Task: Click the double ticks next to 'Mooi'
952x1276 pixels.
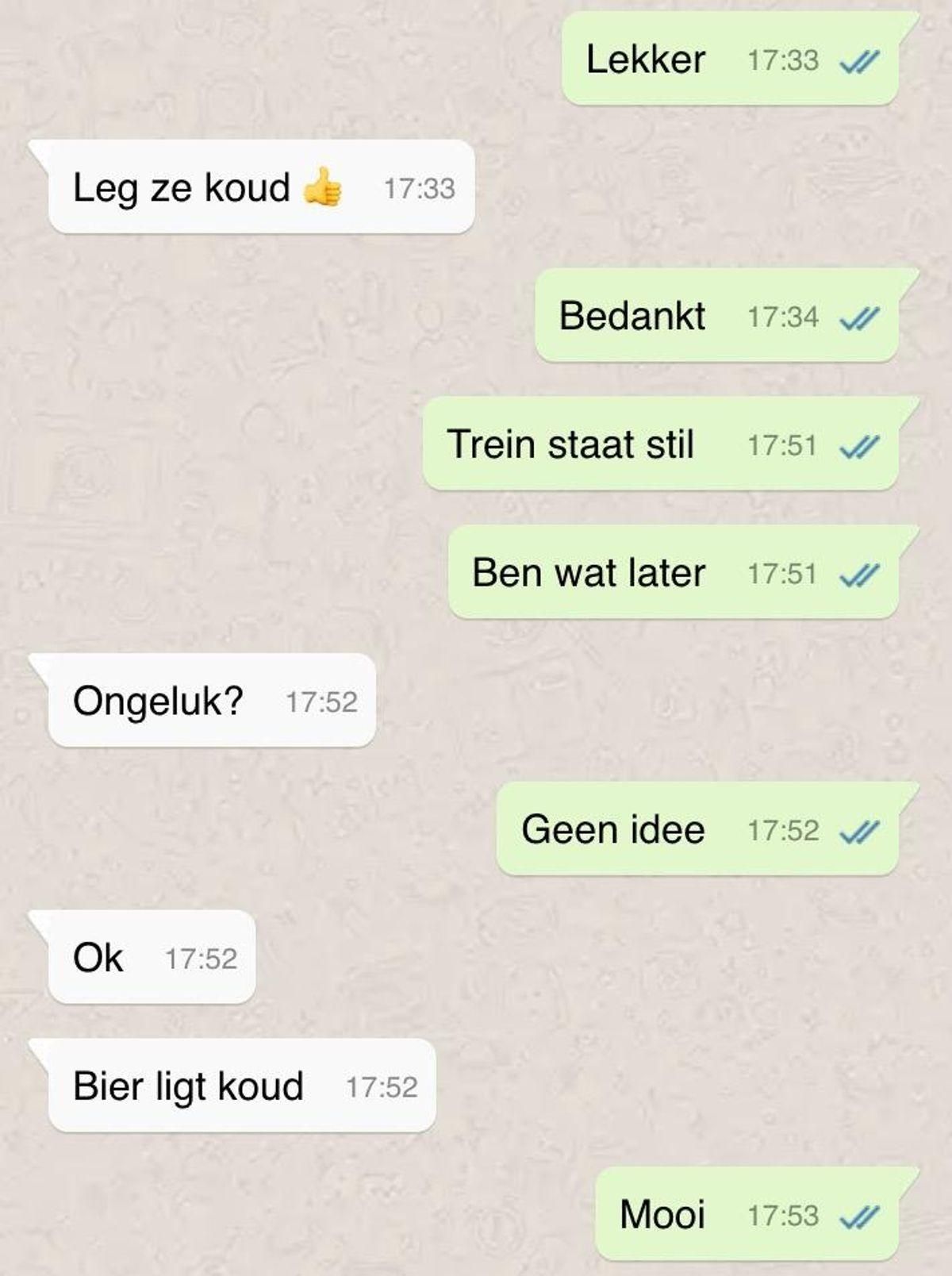Action: [x=859, y=1216]
